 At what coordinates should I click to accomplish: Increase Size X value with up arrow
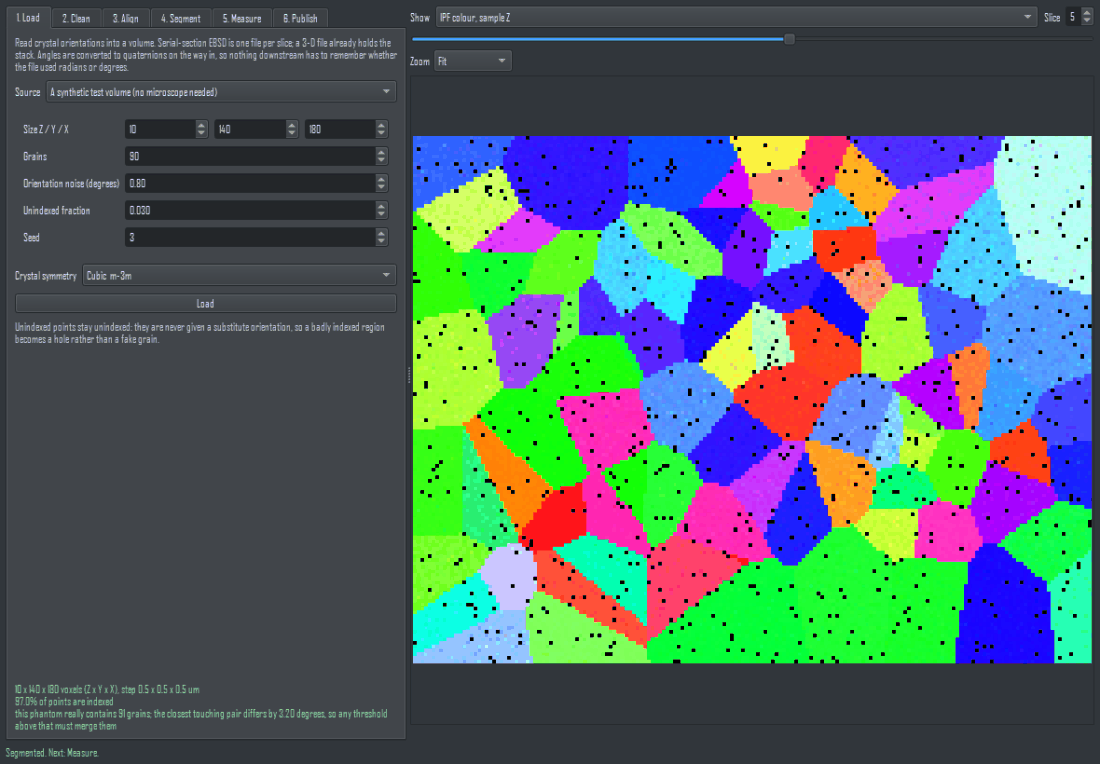[382, 125]
